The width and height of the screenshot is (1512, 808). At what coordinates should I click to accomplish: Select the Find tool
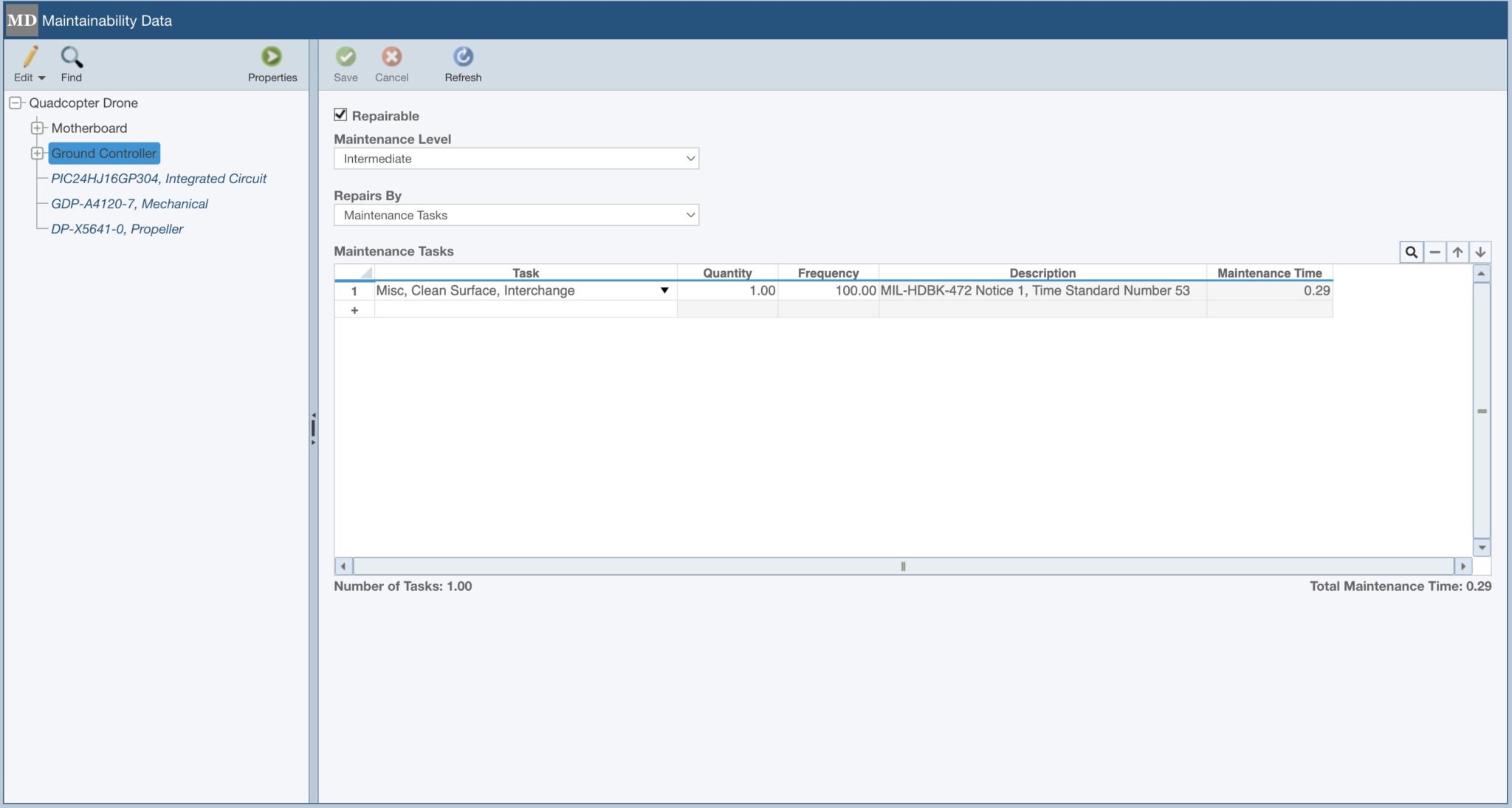[x=71, y=63]
